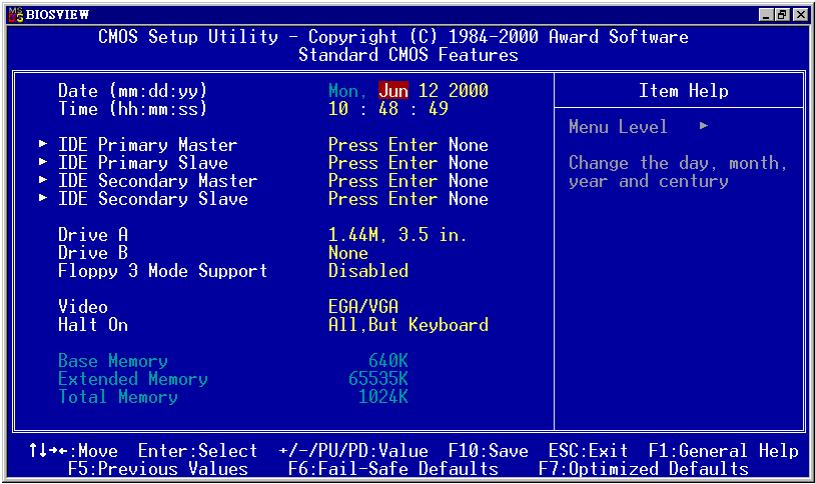
Task: Click the 65535K extended memory value
Action: pos(378,379)
